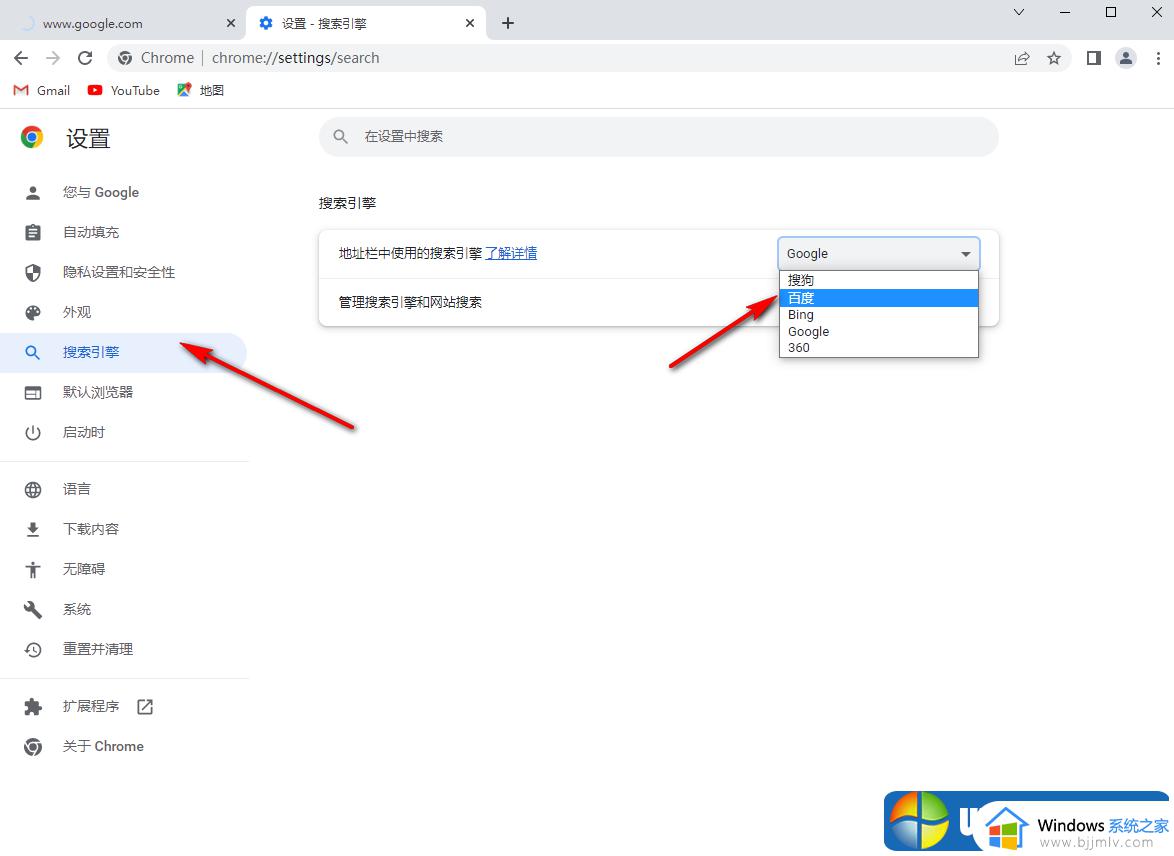Open a new tab with plus button
This screenshot has width=1174, height=856.
508,23
